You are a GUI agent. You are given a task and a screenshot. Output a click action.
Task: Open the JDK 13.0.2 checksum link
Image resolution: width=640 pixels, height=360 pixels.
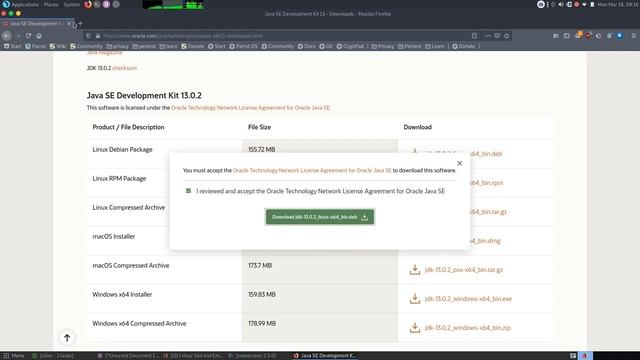click(124, 68)
